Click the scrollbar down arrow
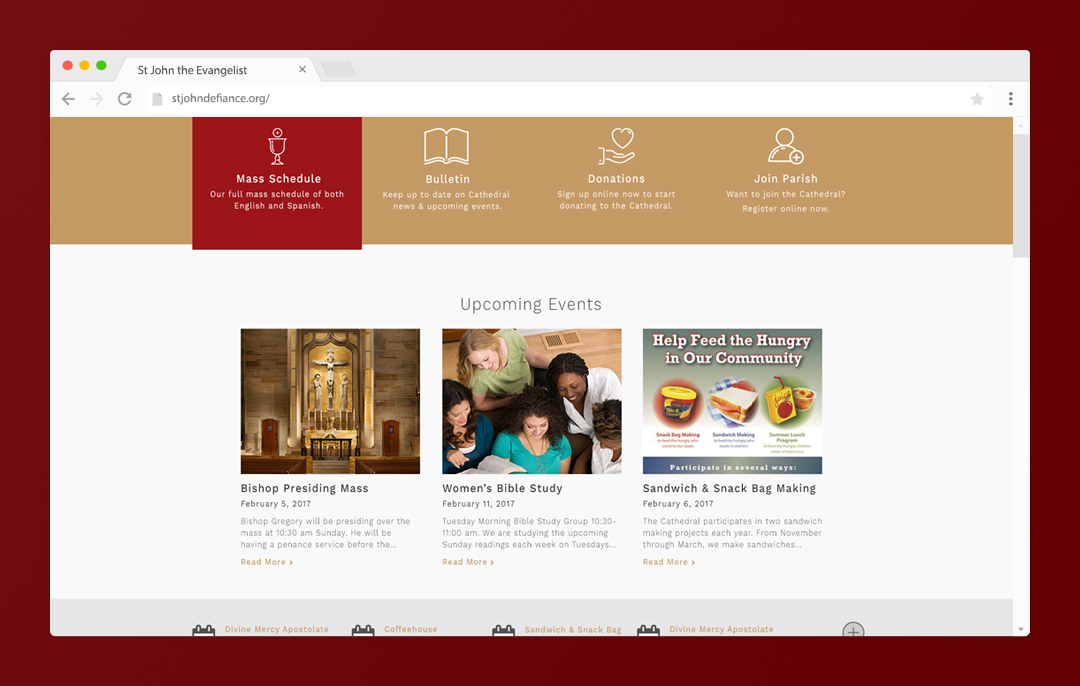 coord(1021,630)
